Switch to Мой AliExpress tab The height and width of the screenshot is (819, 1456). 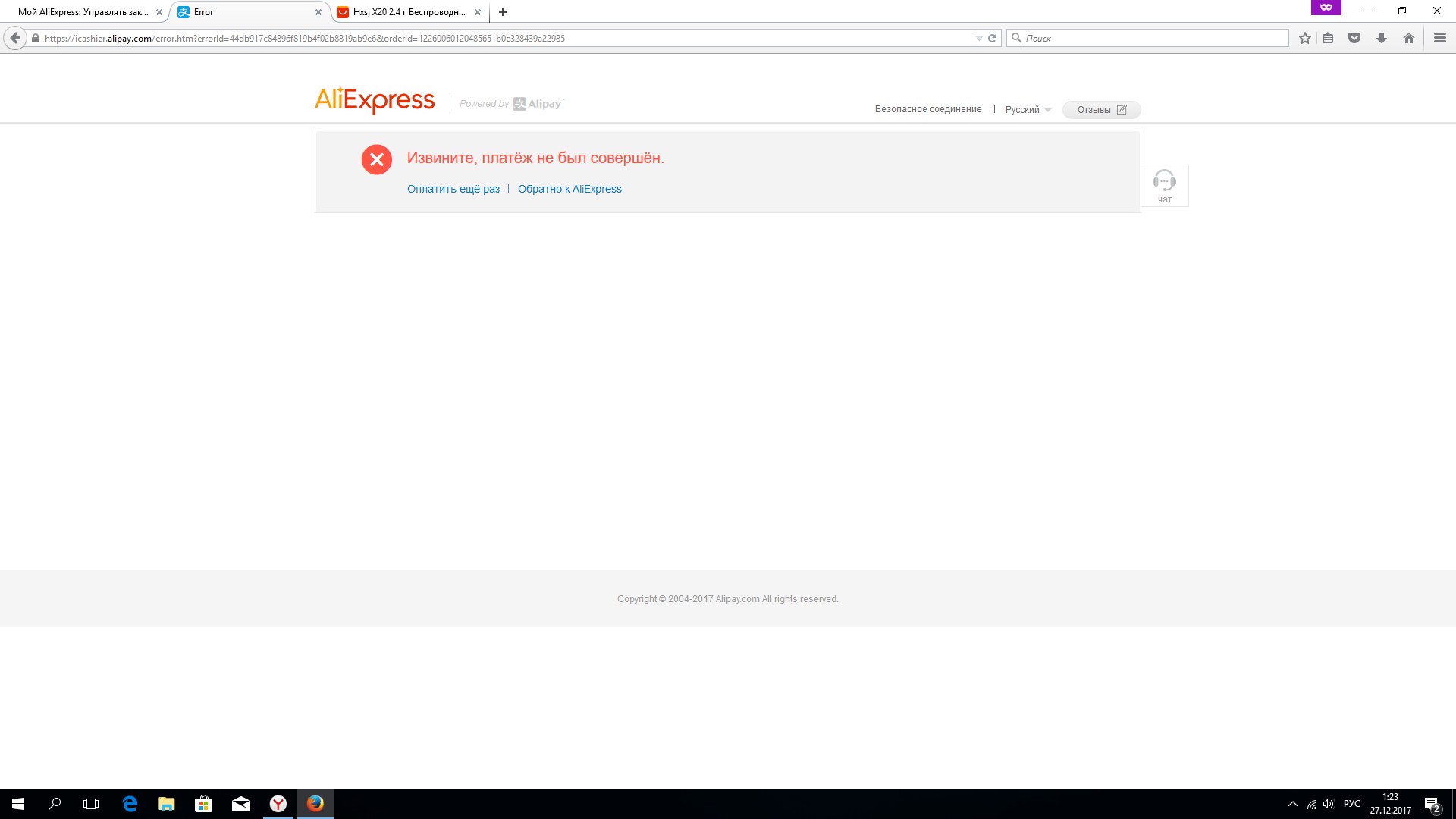(83, 12)
